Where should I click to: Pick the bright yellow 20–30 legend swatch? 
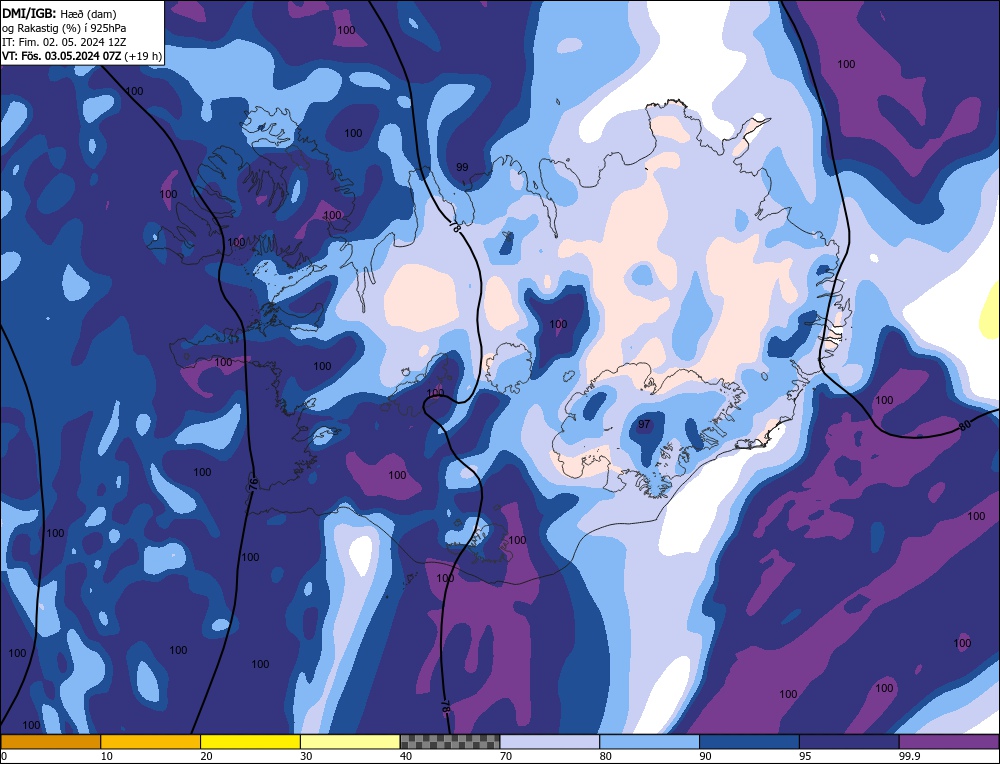(250, 742)
